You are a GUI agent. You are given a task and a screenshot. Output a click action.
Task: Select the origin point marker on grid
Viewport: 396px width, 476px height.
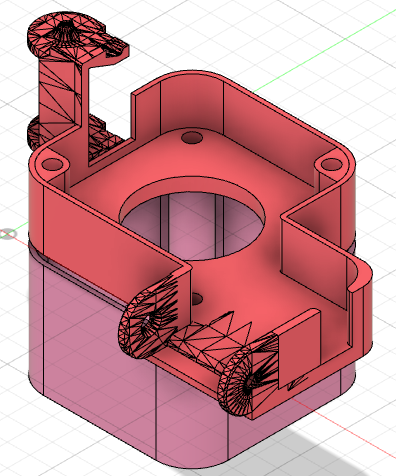pos(8,234)
